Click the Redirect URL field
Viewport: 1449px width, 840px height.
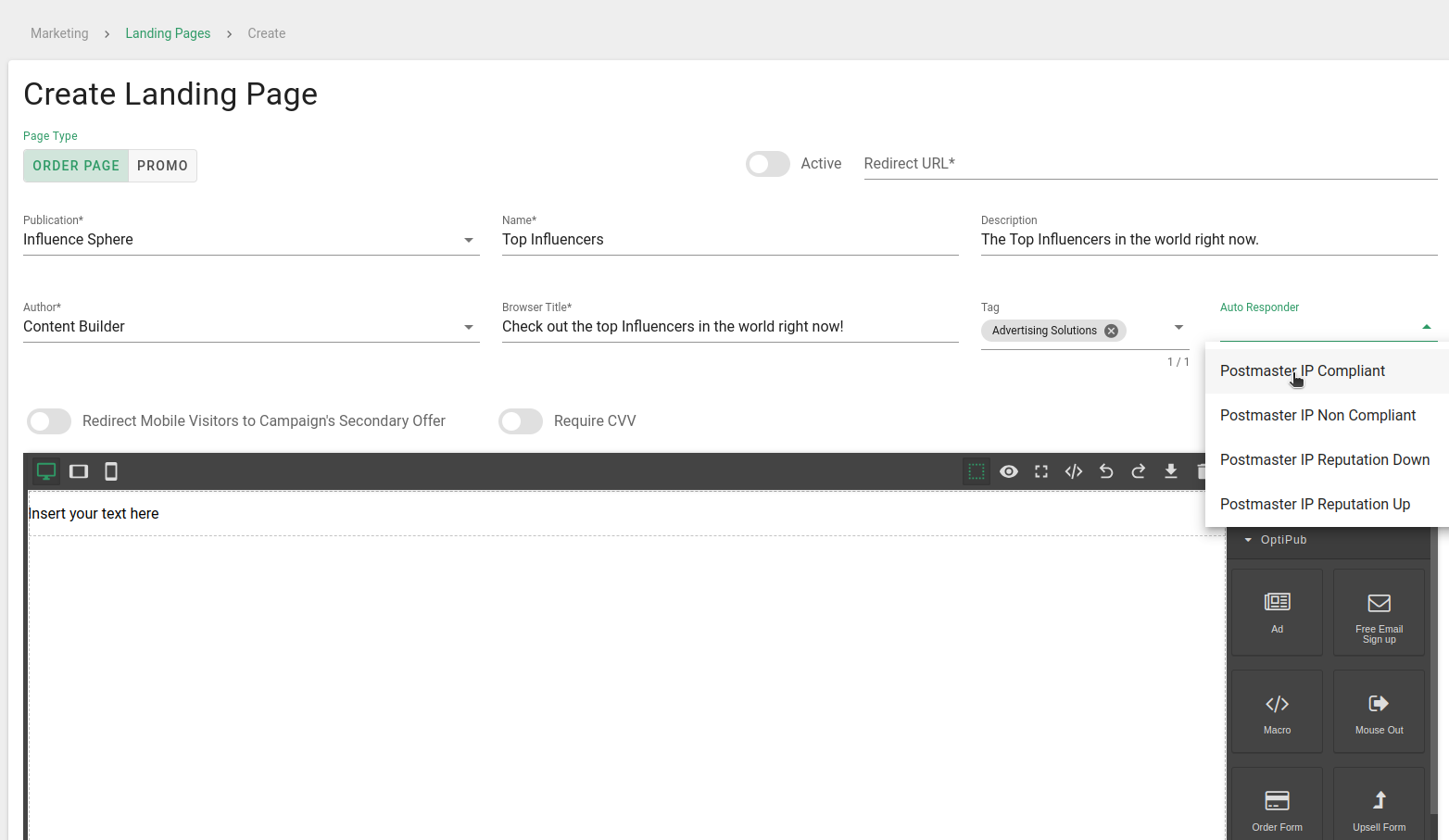[x=1151, y=164]
